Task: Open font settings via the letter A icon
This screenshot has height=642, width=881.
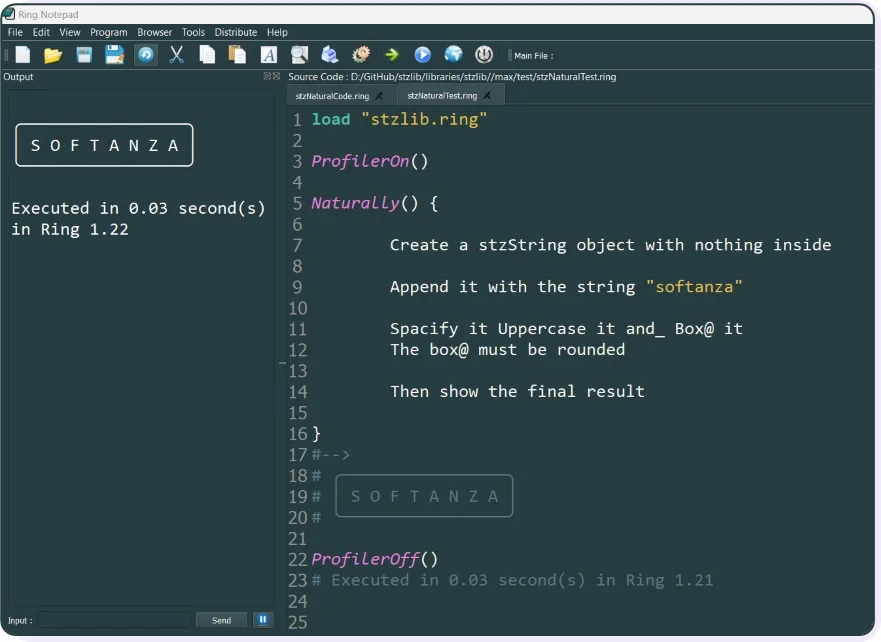Action: click(x=269, y=55)
